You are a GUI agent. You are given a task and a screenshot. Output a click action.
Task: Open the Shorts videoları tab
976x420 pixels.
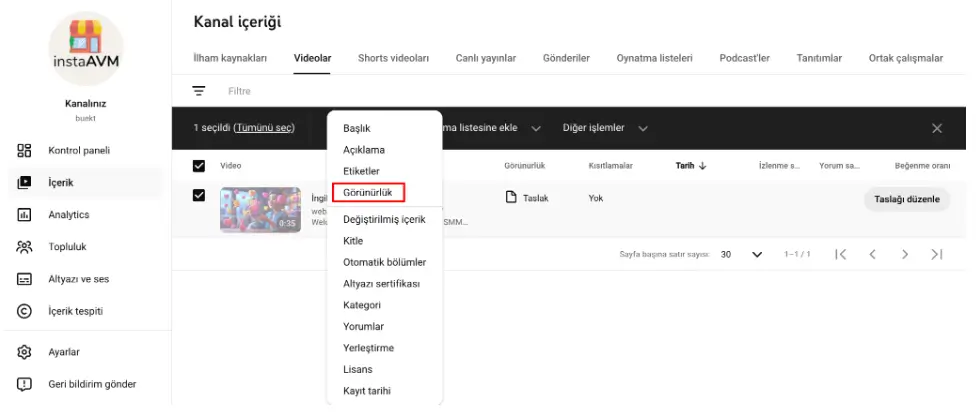(393, 58)
